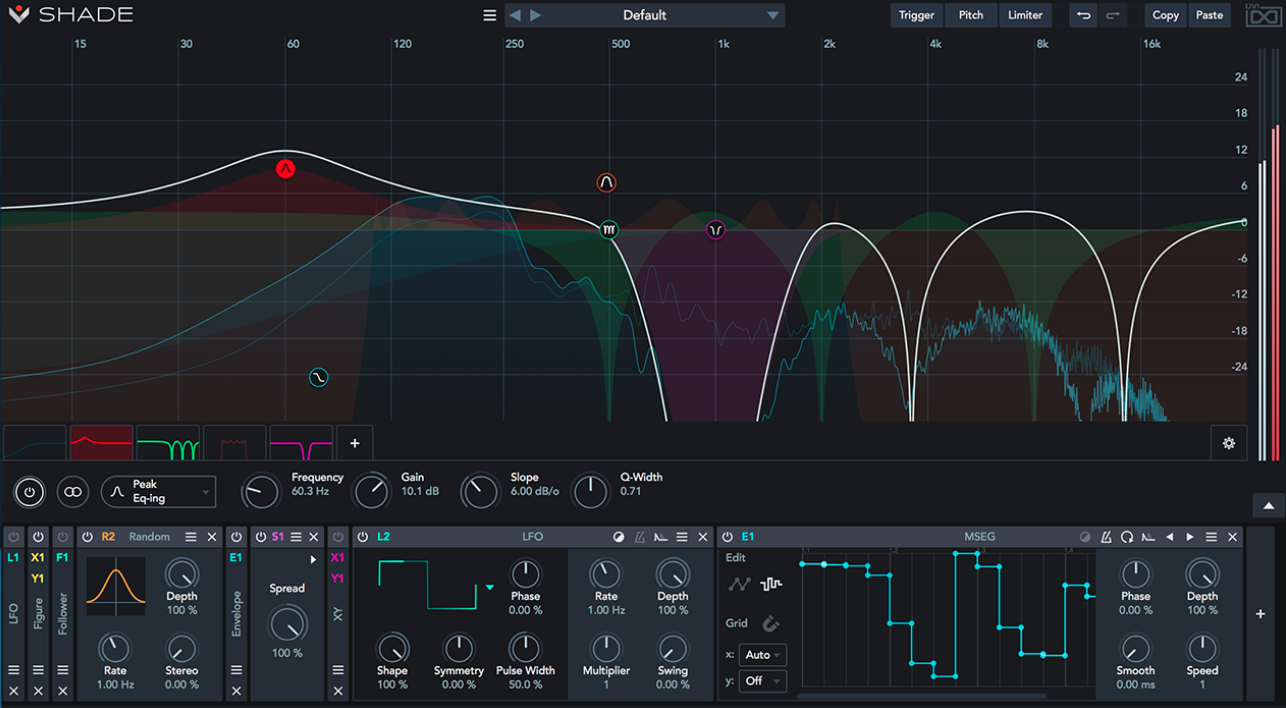This screenshot has height=708, width=1286.
Task: Collapse the modulation panel arrow
Action: [x=1269, y=506]
